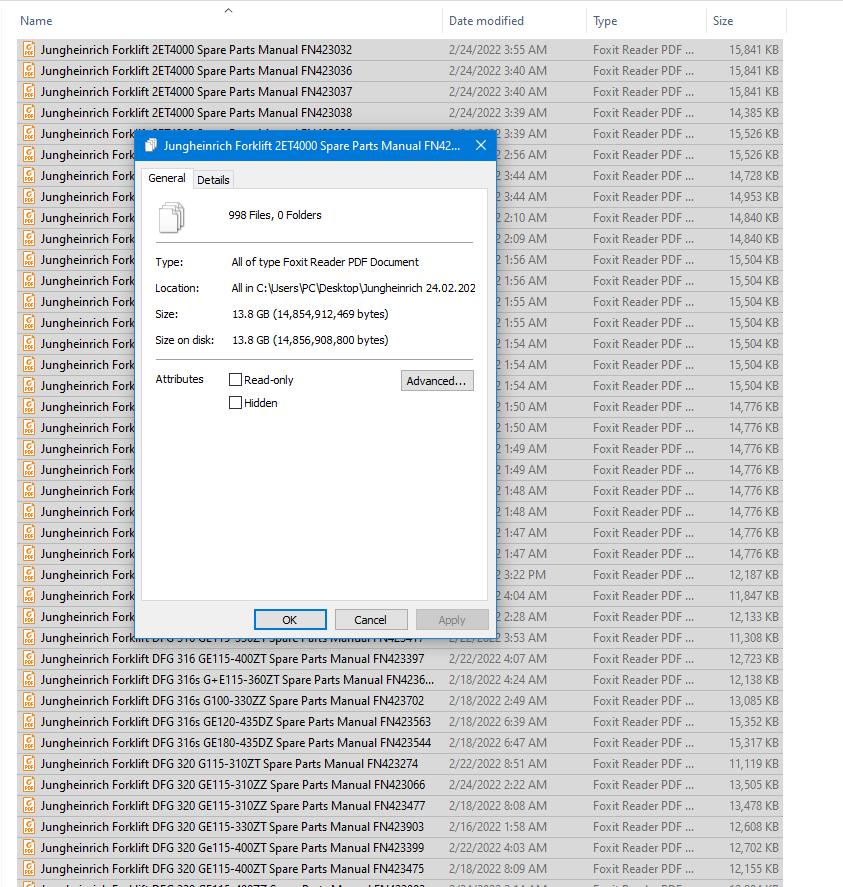
Task: Select DFG 316 GE115-400ZT manual FN423397
Action: pos(233,658)
